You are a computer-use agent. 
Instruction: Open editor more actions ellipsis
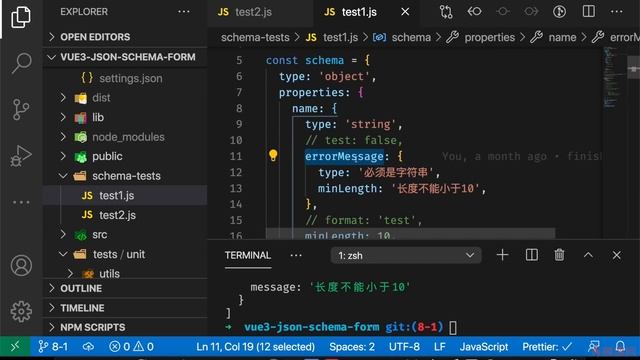click(617, 12)
